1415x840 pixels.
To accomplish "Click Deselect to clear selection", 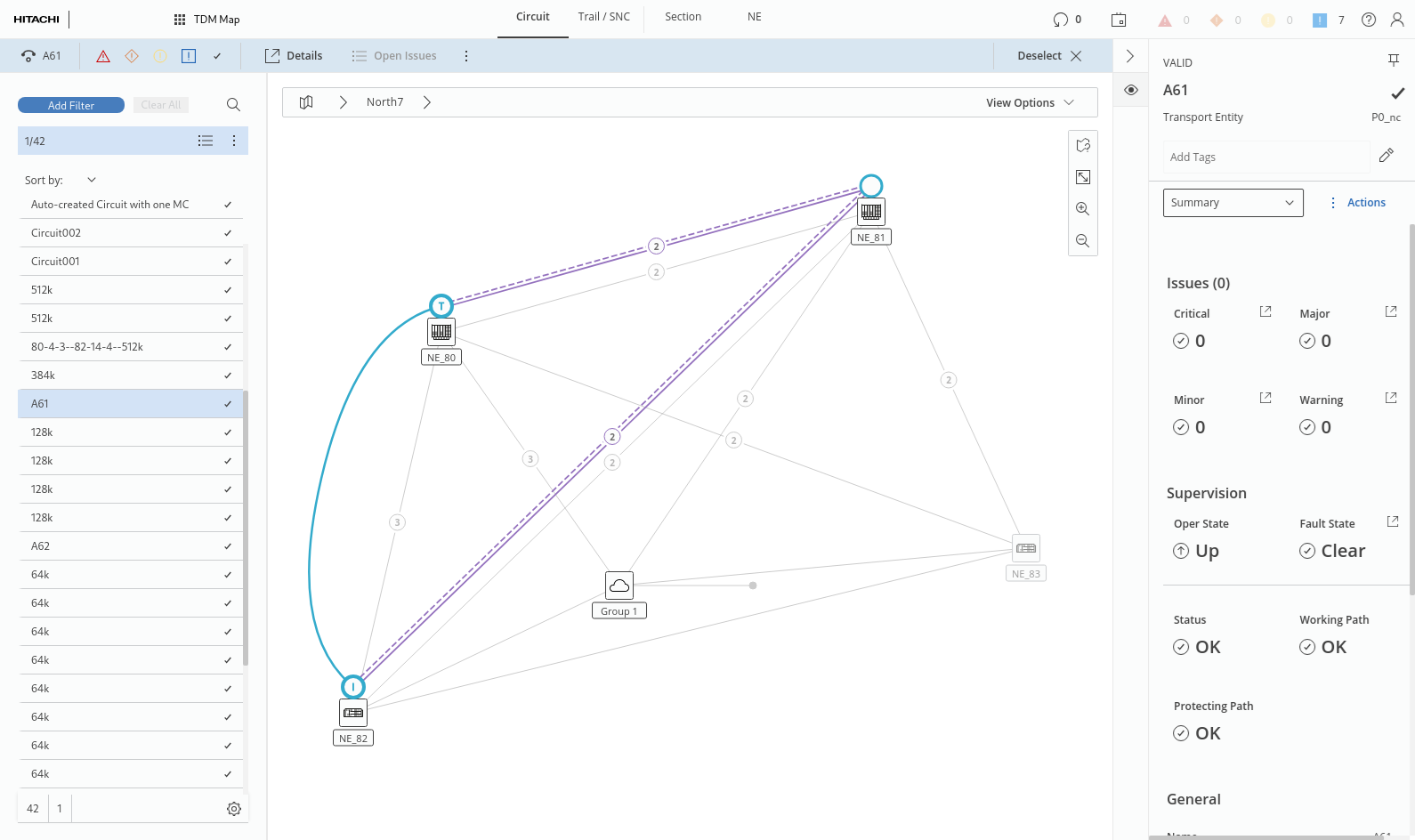I will [x=1049, y=56].
